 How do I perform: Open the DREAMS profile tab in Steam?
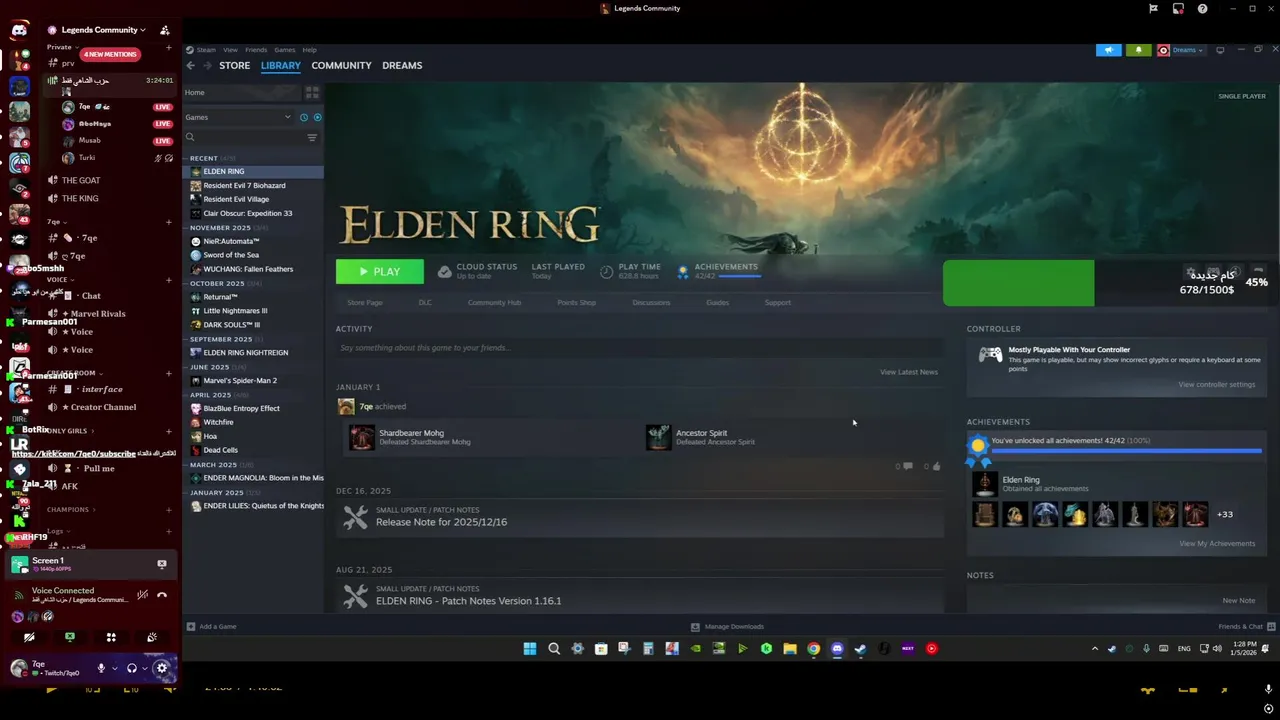coord(402,65)
